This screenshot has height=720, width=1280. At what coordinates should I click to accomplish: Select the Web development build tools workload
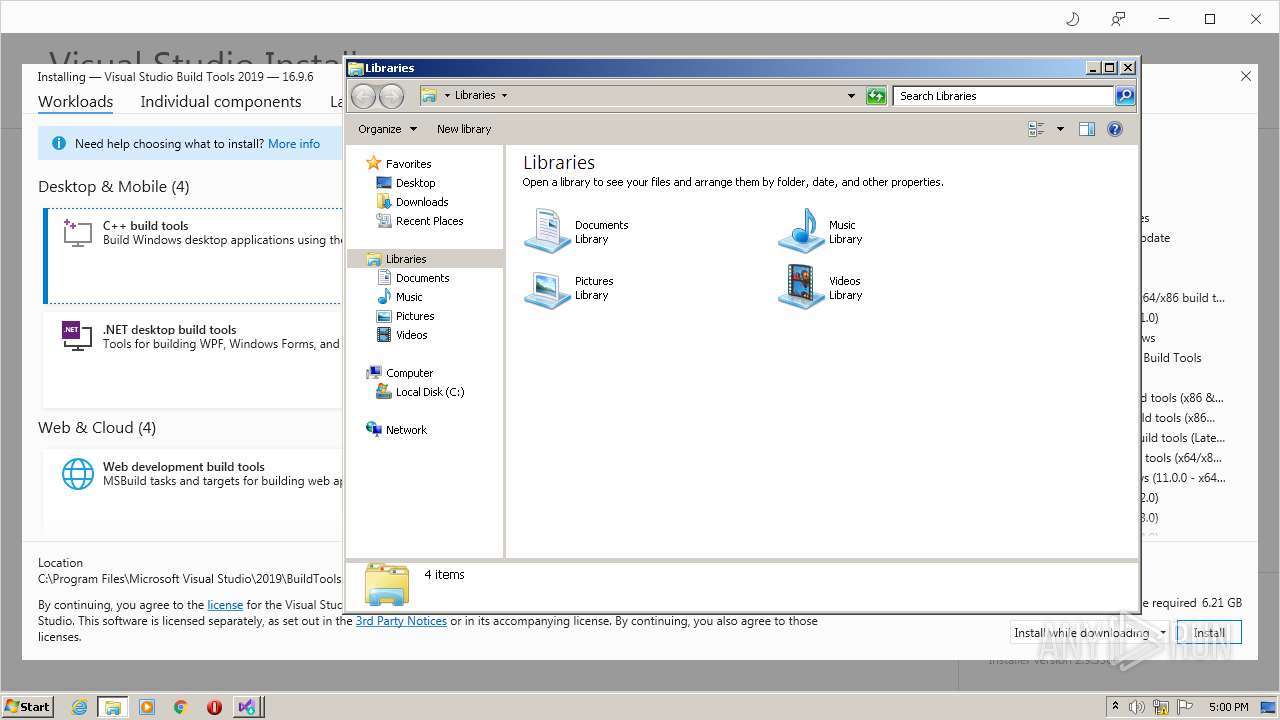(x=193, y=489)
